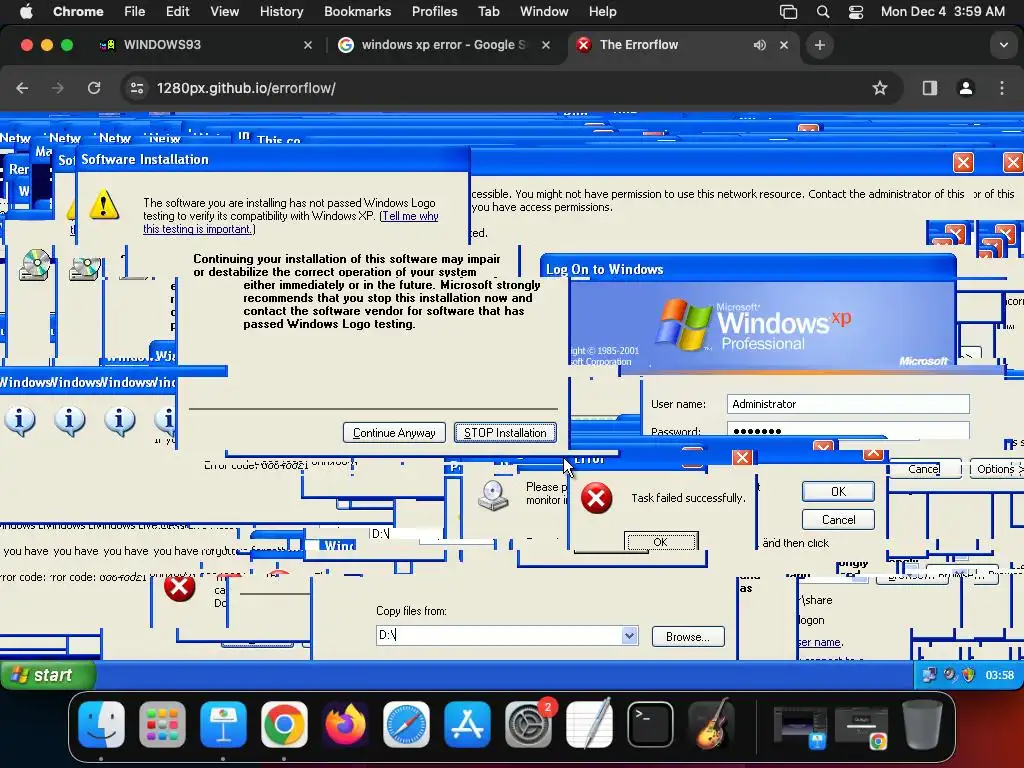The height and width of the screenshot is (768, 1024).
Task: Click the blue-outlined OK button above Cancel
Action: [x=838, y=491]
